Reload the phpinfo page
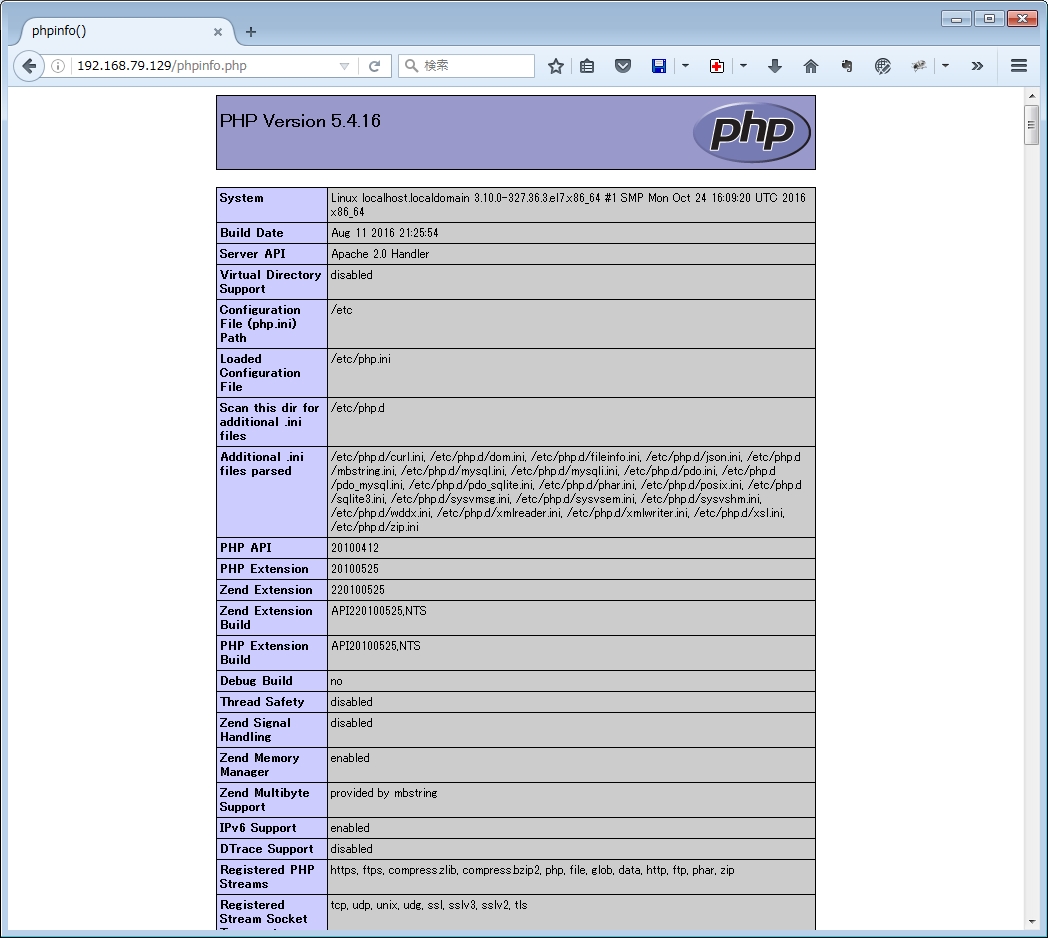 374,66
